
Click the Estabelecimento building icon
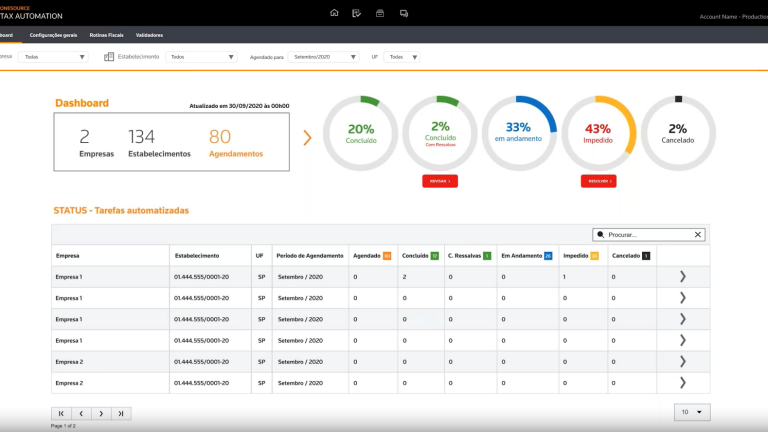[x=109, y=57]
